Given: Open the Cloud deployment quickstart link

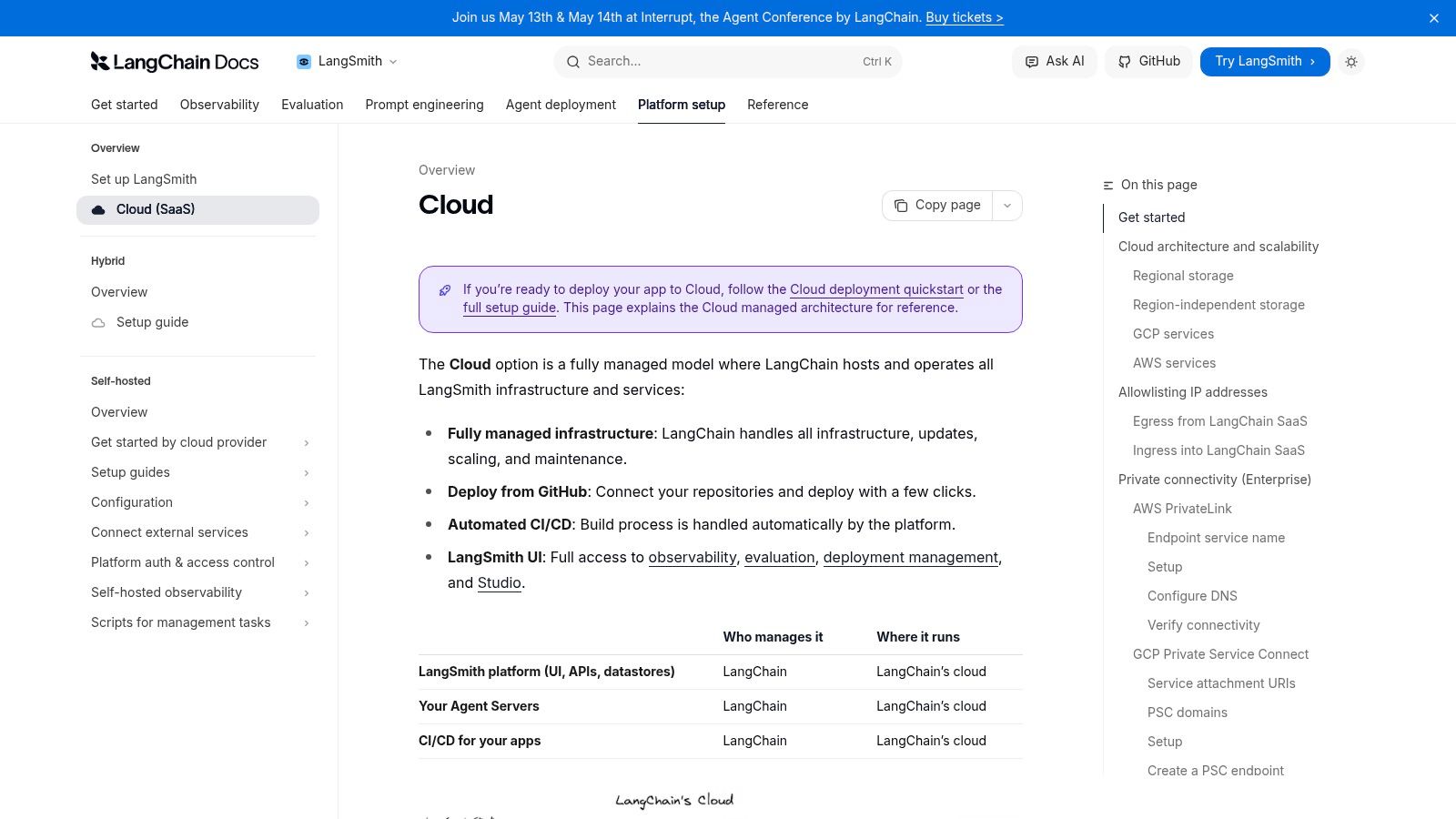Looking at the screenshot, I should 876,289.
